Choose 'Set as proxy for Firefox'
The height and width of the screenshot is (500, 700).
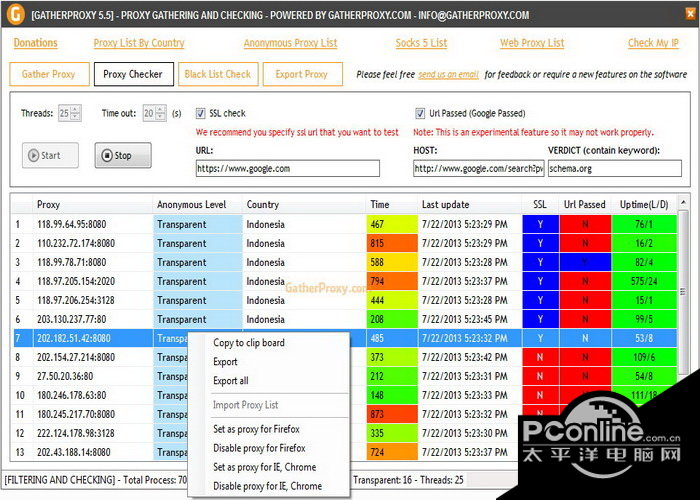256,429
